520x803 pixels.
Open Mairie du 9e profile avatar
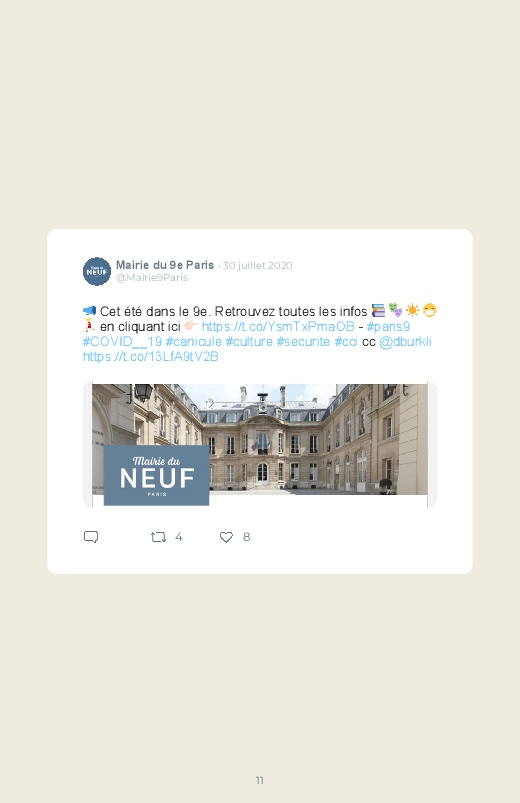[x=97, y=271]
